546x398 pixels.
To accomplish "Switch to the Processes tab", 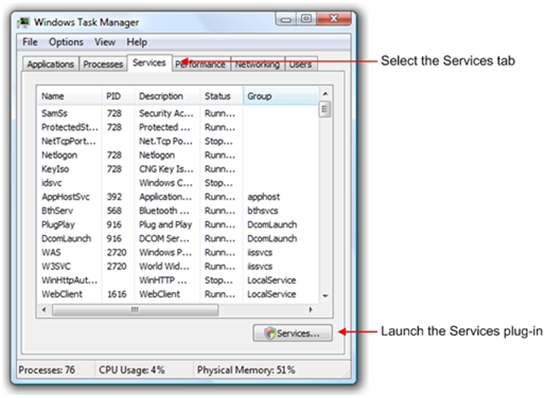I will (x=103, y=64).
